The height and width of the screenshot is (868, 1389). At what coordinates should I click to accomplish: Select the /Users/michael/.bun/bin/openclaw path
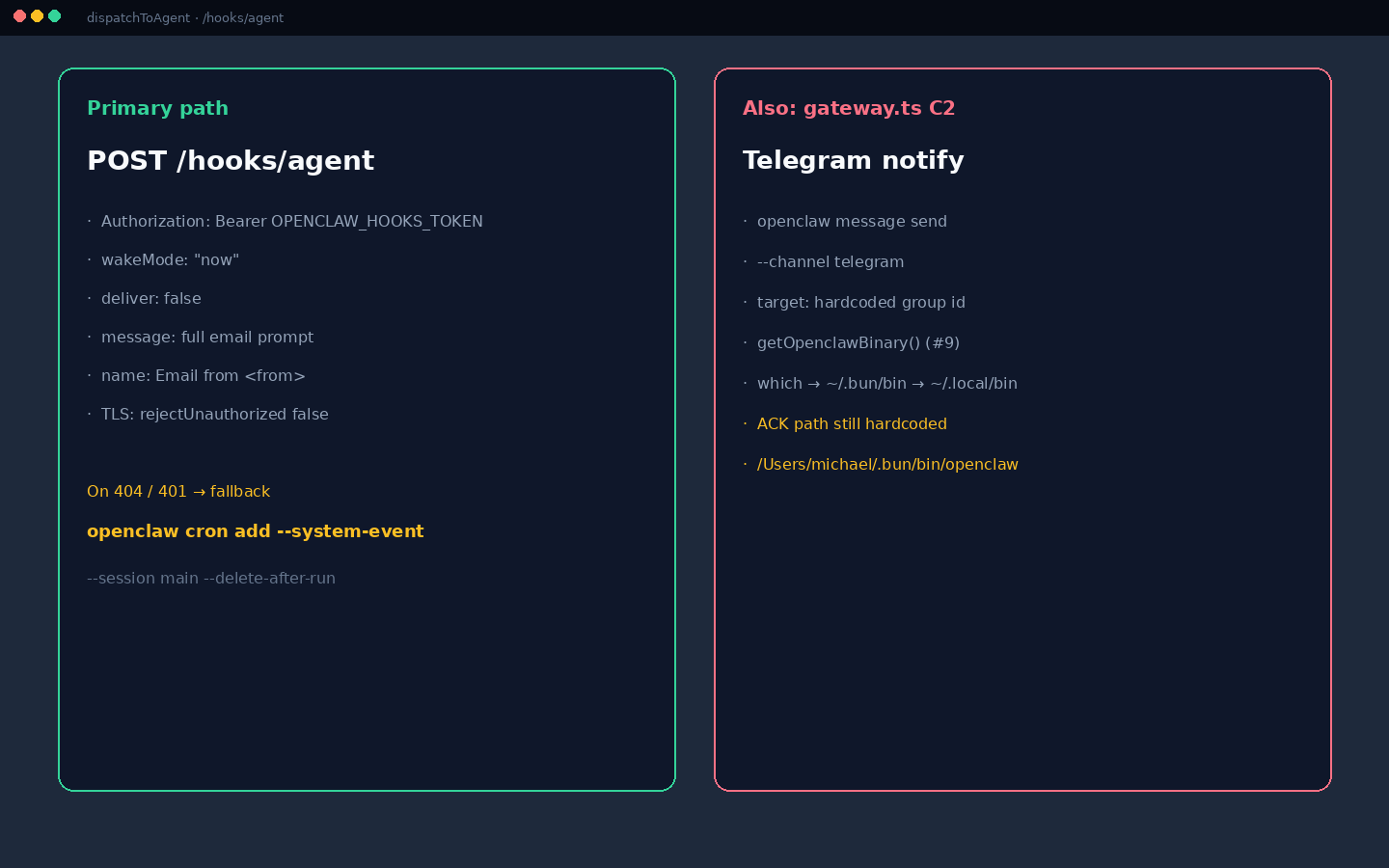(x=887, y=465)
